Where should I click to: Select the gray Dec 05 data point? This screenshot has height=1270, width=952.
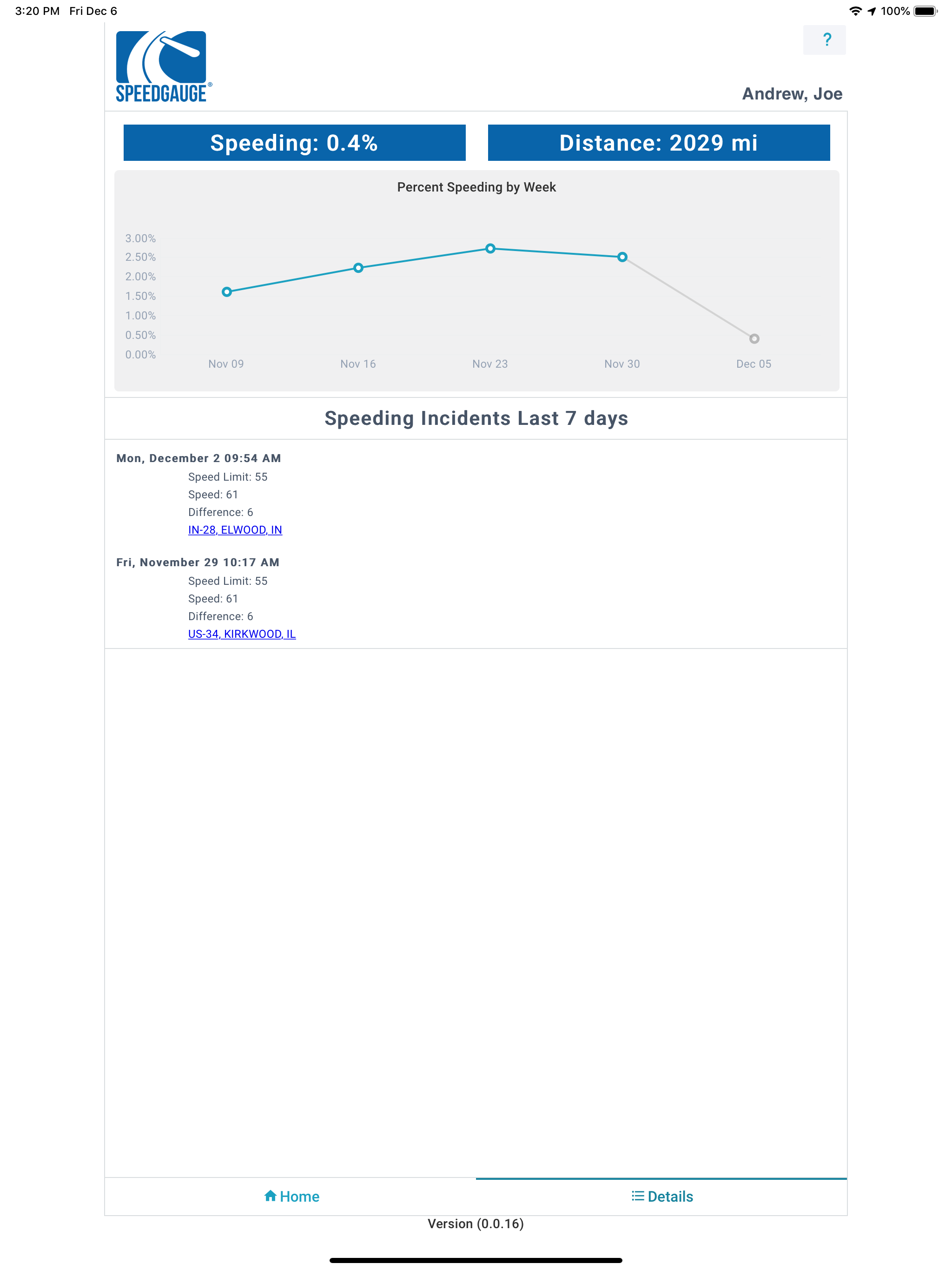[x=754, y=339]
